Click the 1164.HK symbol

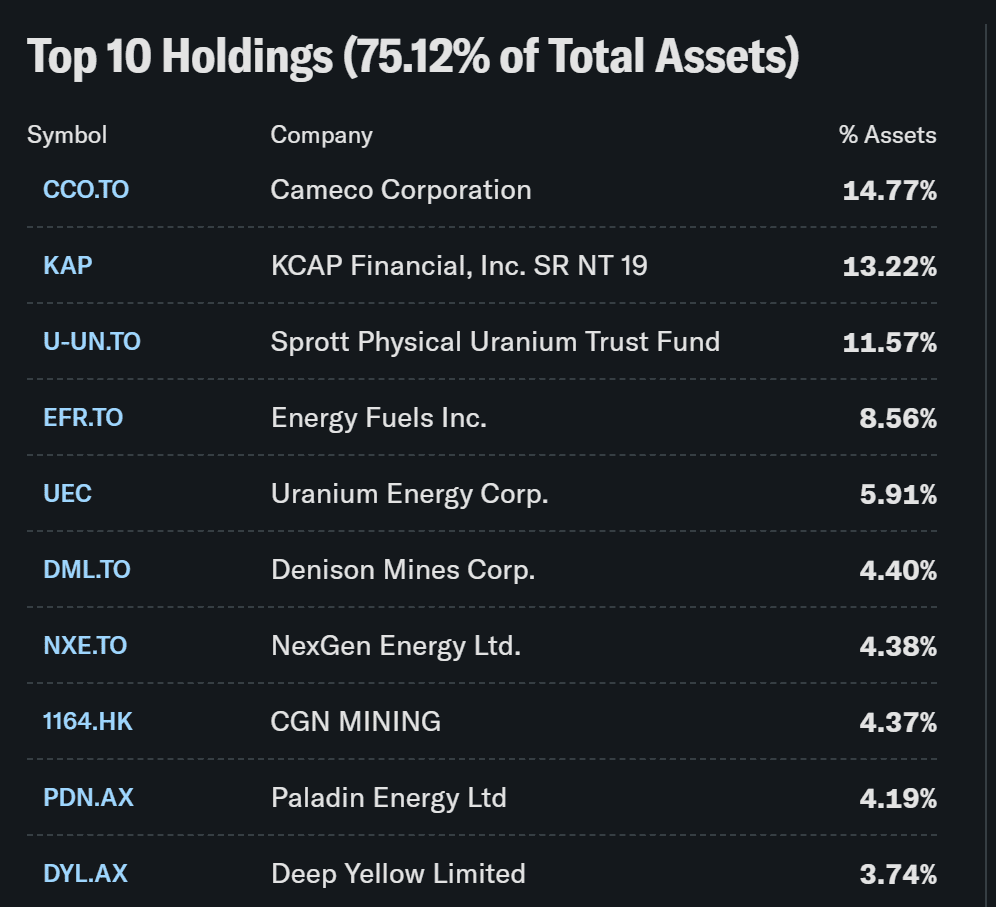point(88,722)
